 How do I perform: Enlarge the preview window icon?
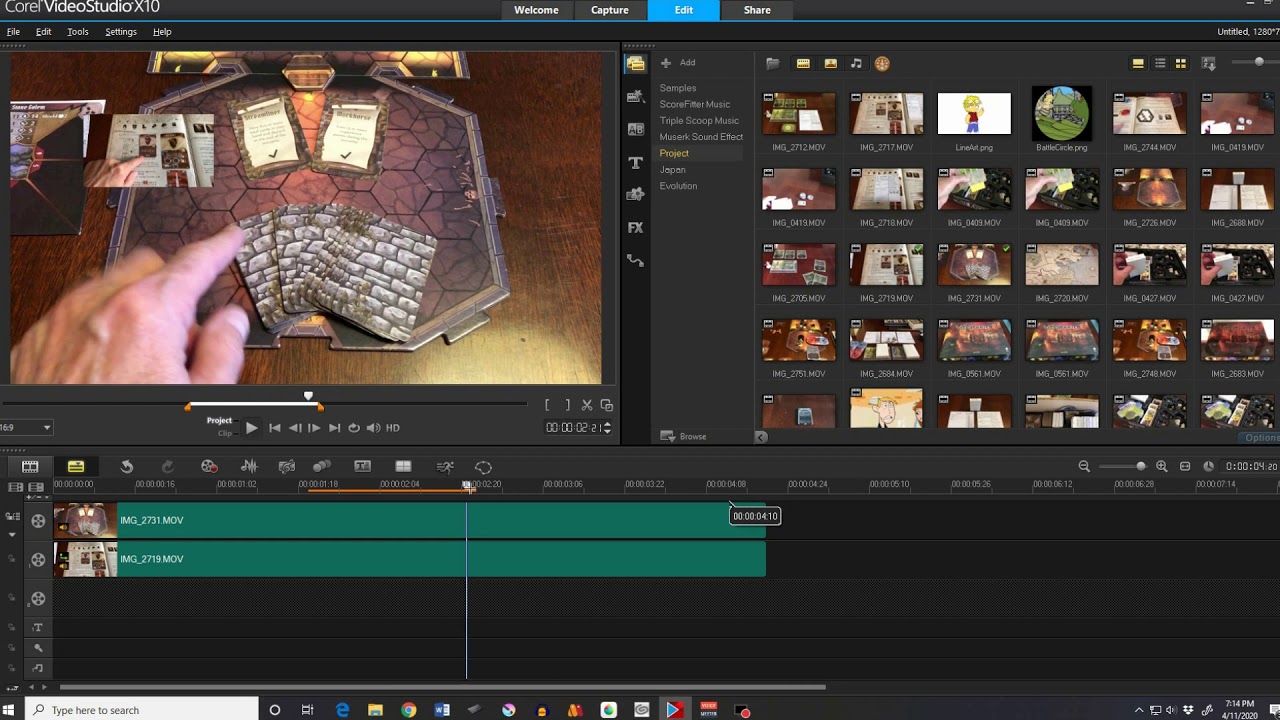[606, 405]
